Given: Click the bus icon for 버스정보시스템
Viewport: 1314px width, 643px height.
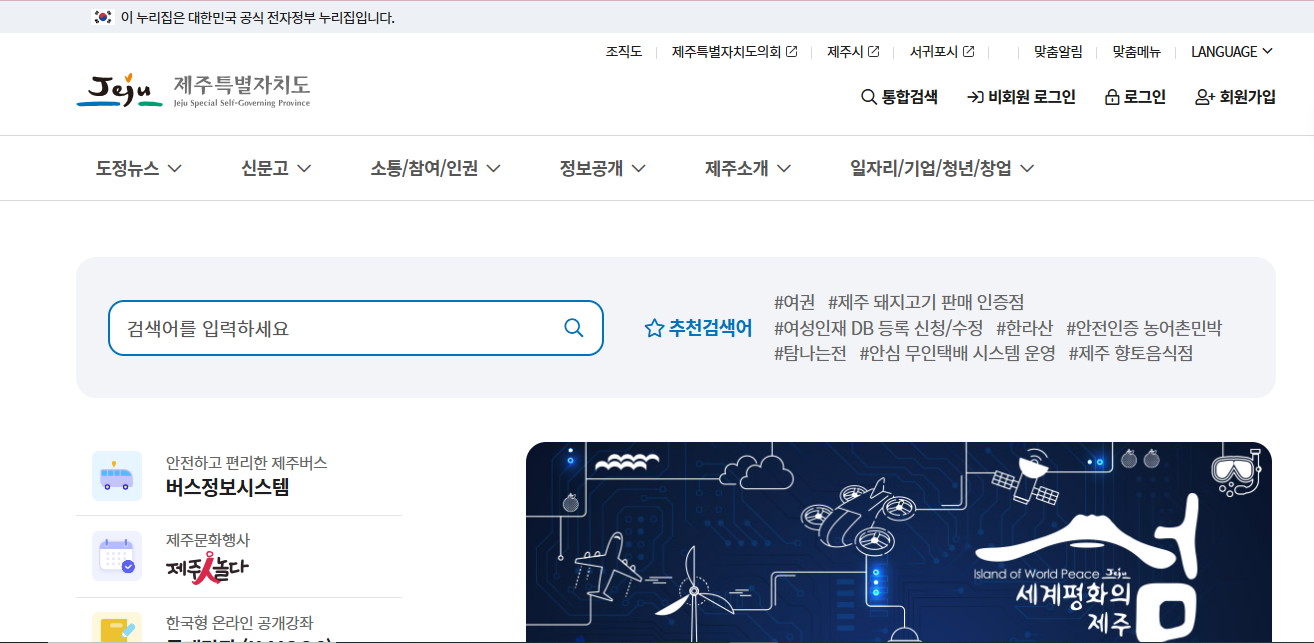Looking at the screenshot, I should (117, 475).
